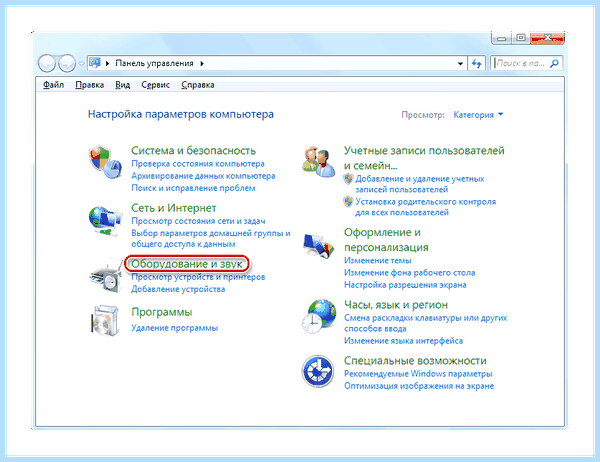
Task: Maximize the Control Panel window
Action: pos(520,38)
